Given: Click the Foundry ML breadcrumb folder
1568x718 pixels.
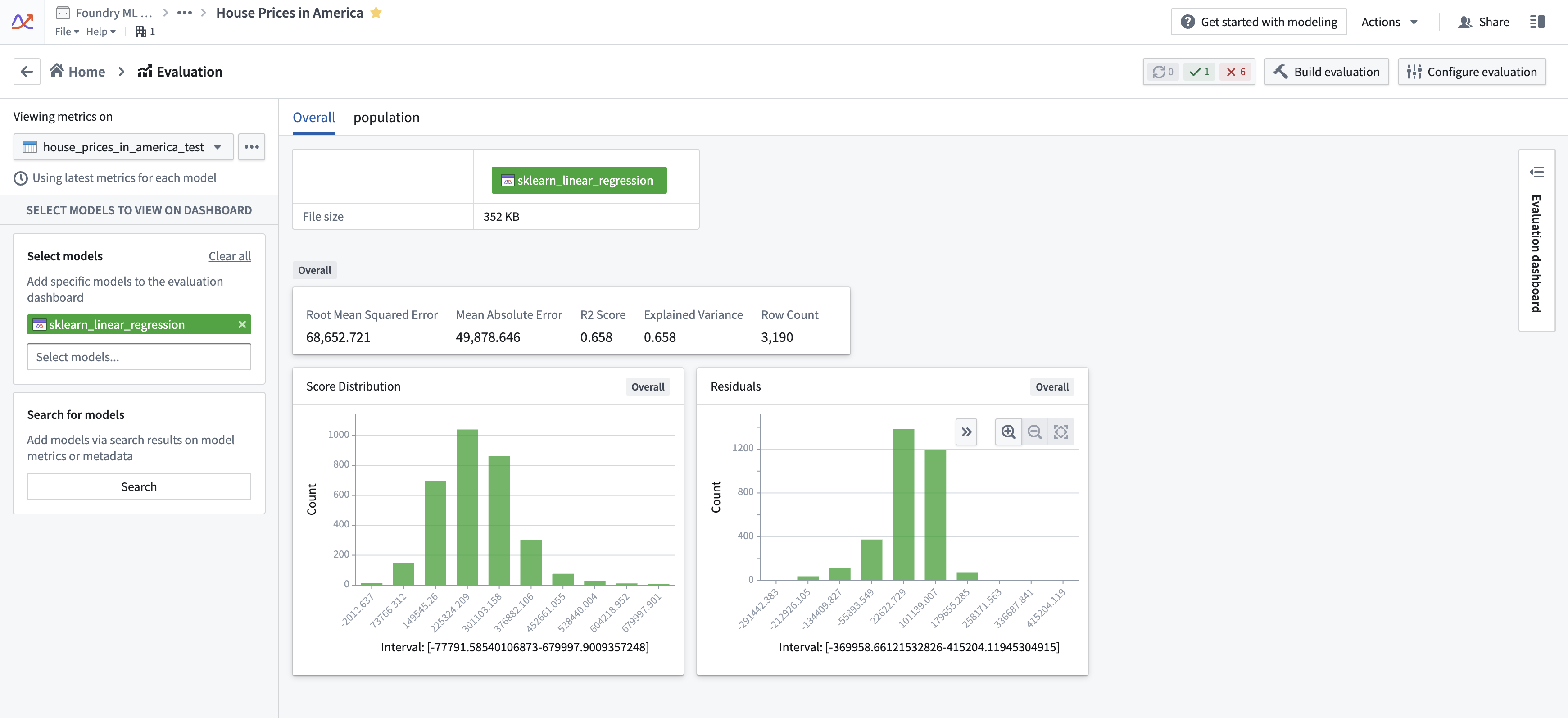Looking at the screenshot, I should [104, 13].
